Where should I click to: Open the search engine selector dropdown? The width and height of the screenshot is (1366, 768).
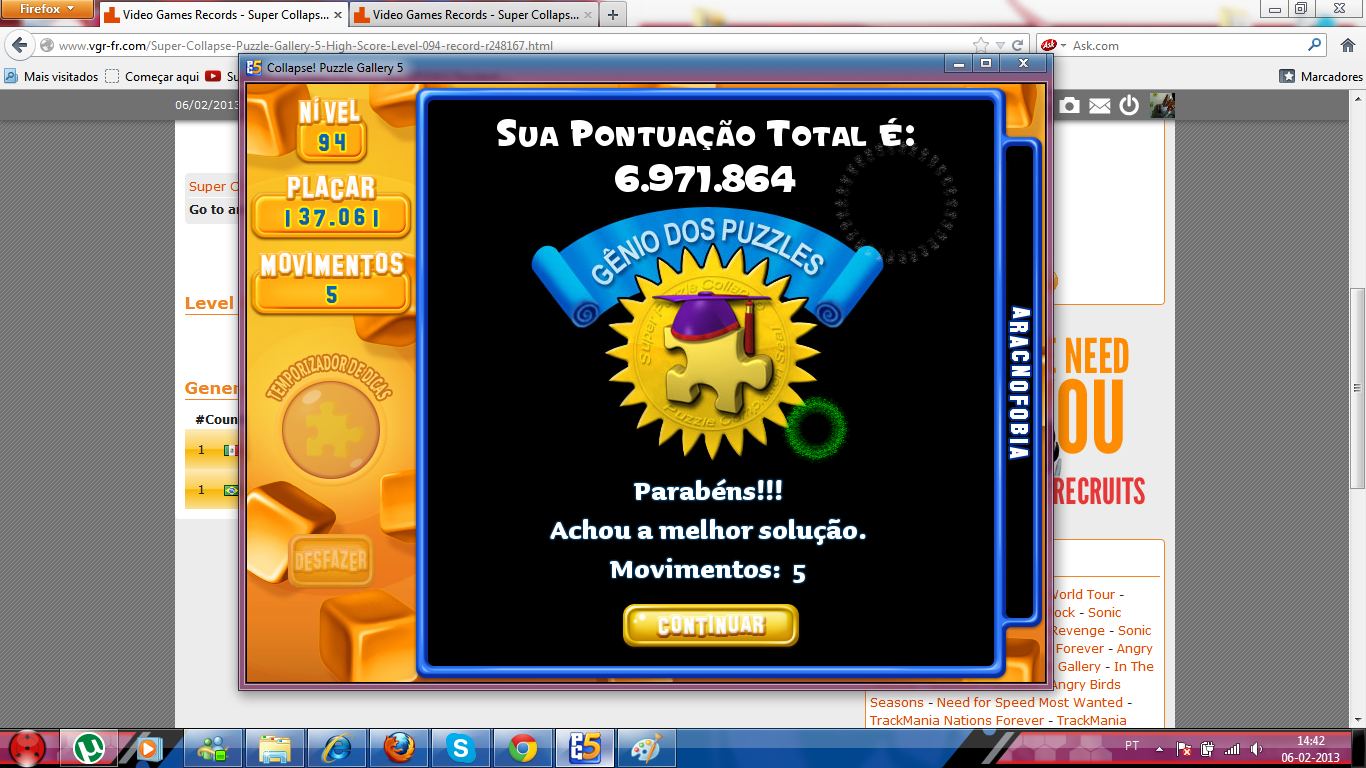pyautogui.click(x=1053, y=45)
